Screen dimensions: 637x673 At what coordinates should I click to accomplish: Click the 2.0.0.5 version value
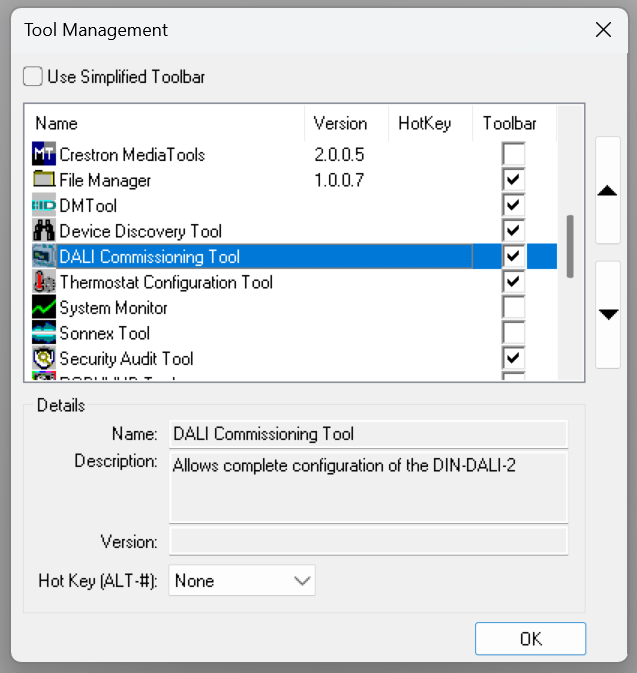pos(339,155)
